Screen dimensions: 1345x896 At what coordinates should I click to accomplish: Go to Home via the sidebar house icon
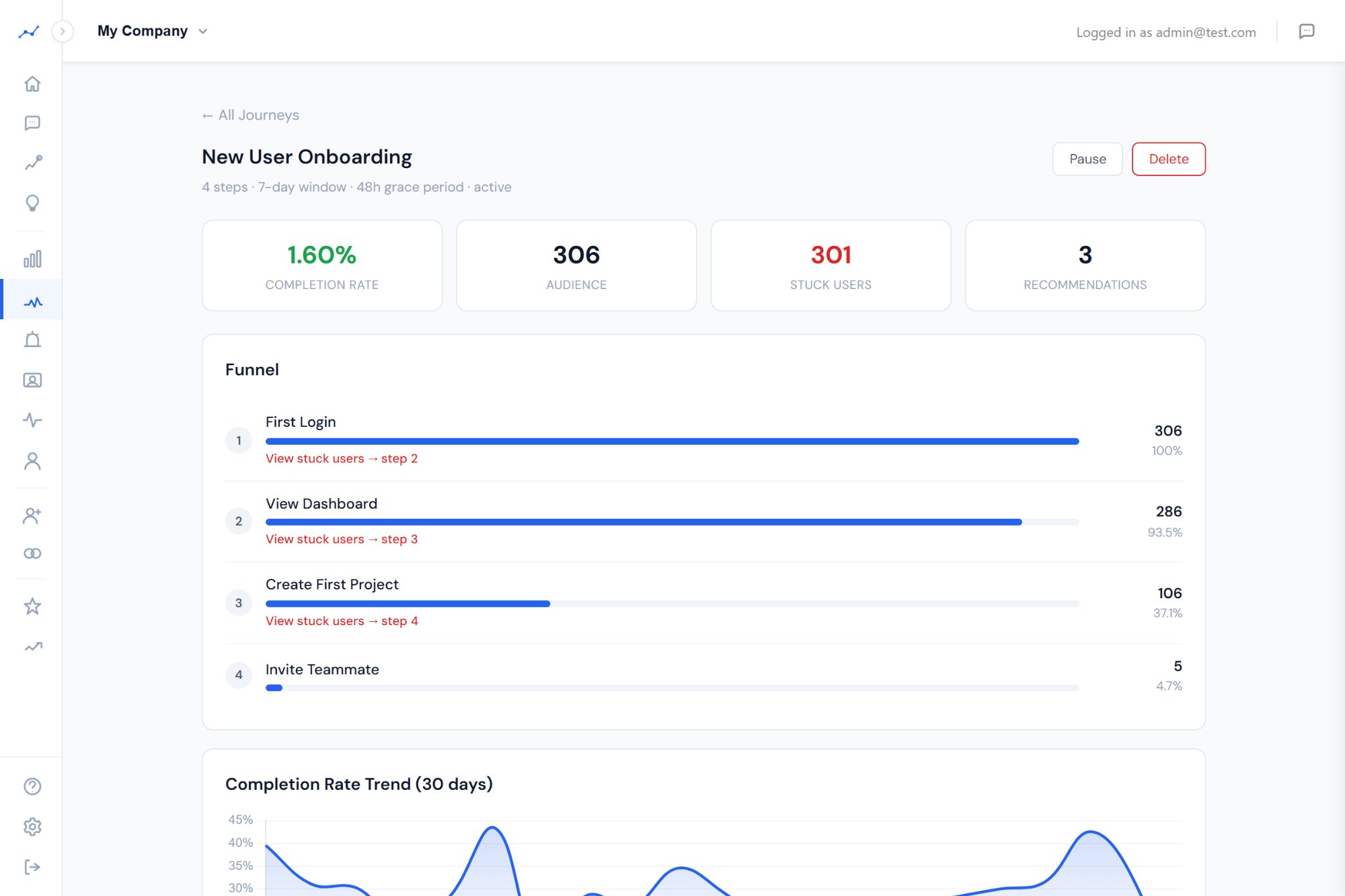[x=32, y=84]
